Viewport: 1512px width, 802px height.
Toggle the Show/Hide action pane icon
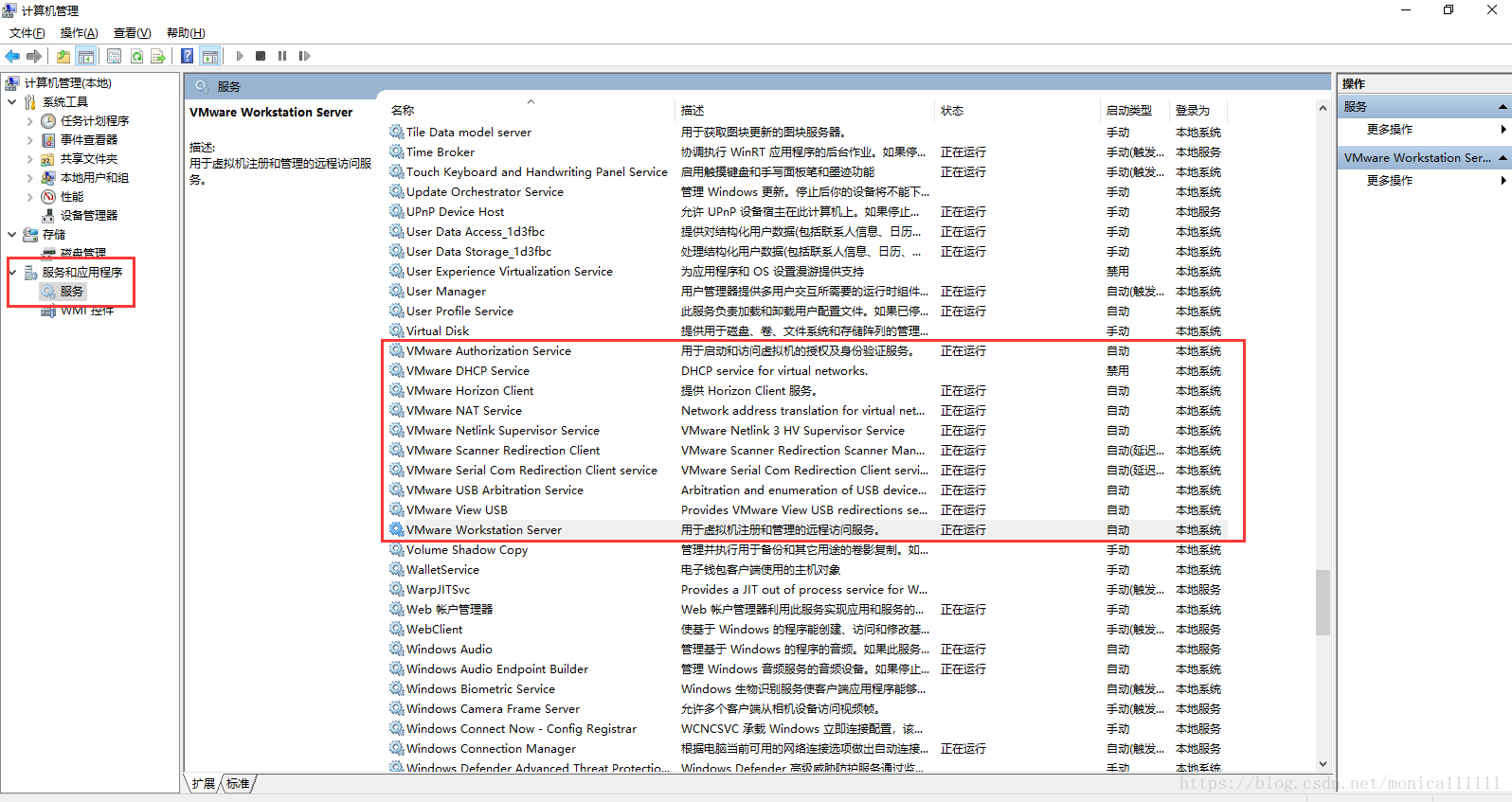tap(210, 56)
